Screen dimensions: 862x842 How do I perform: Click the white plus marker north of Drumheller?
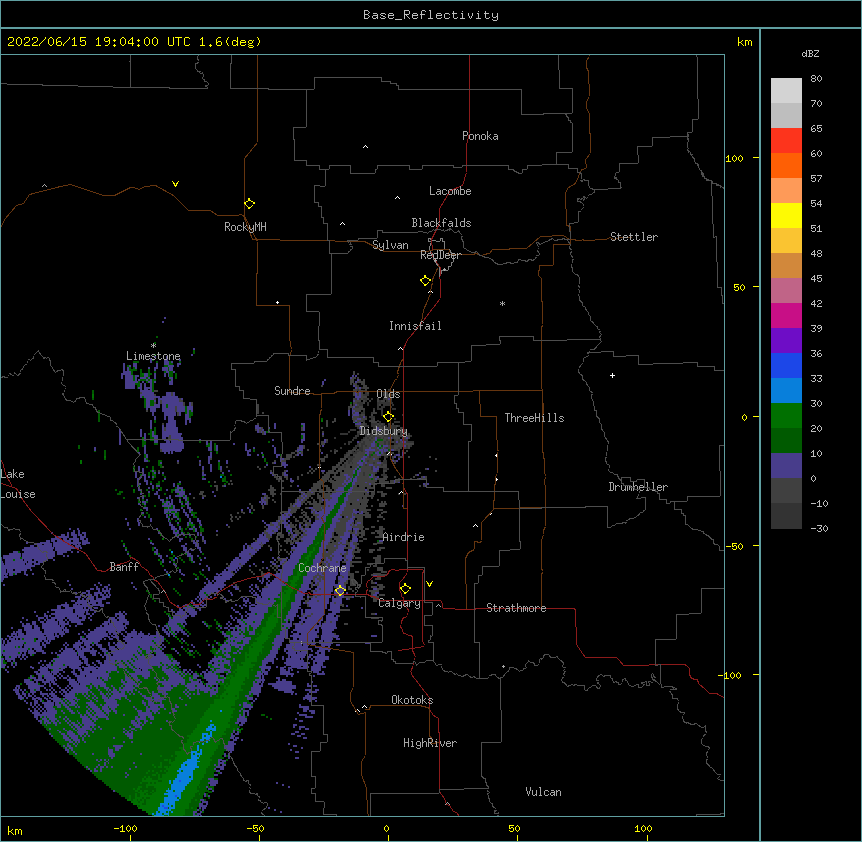pyautogui.click(x=612, y=375)
